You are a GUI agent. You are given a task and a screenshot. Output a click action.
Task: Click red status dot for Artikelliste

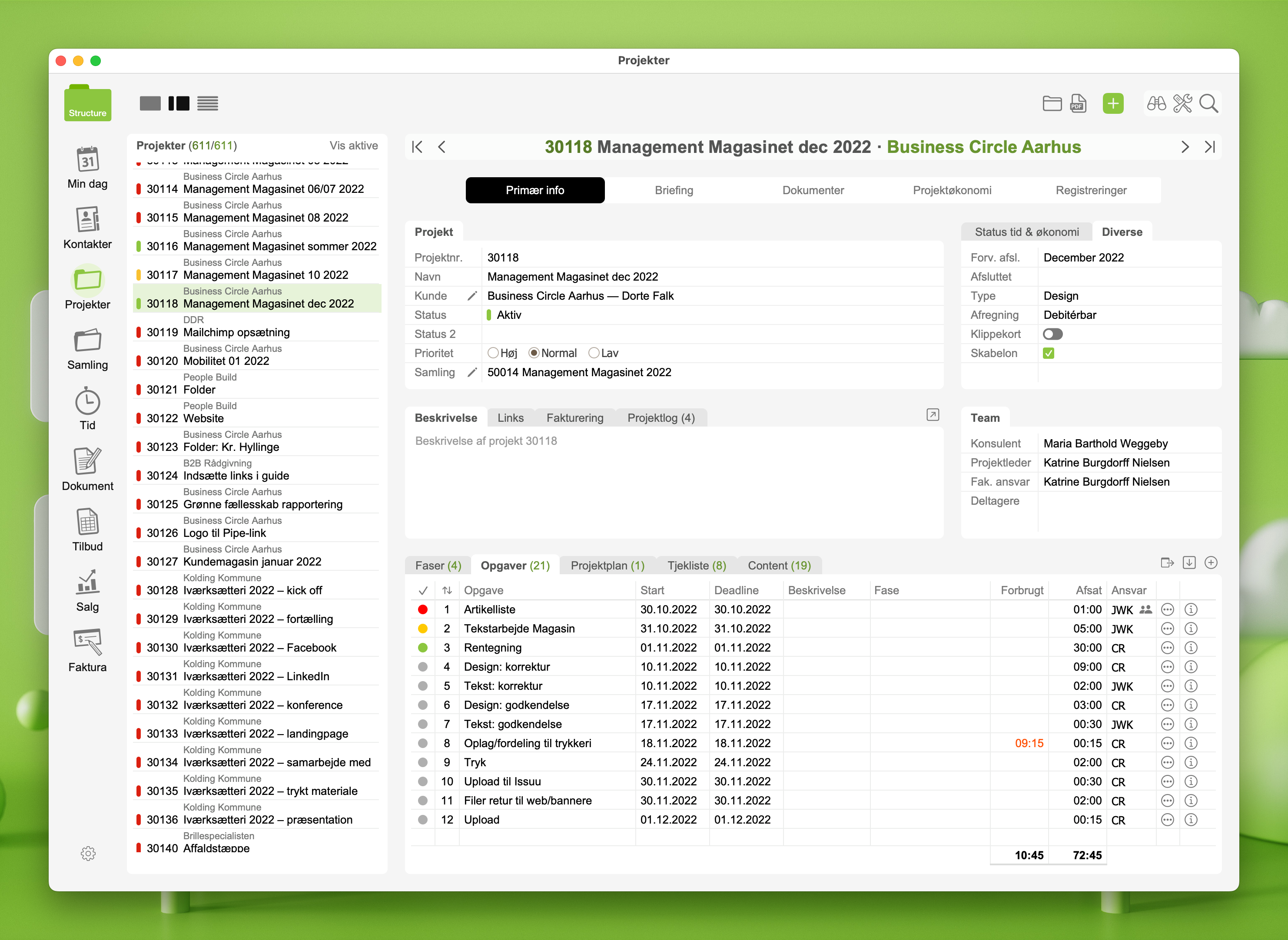423,609
